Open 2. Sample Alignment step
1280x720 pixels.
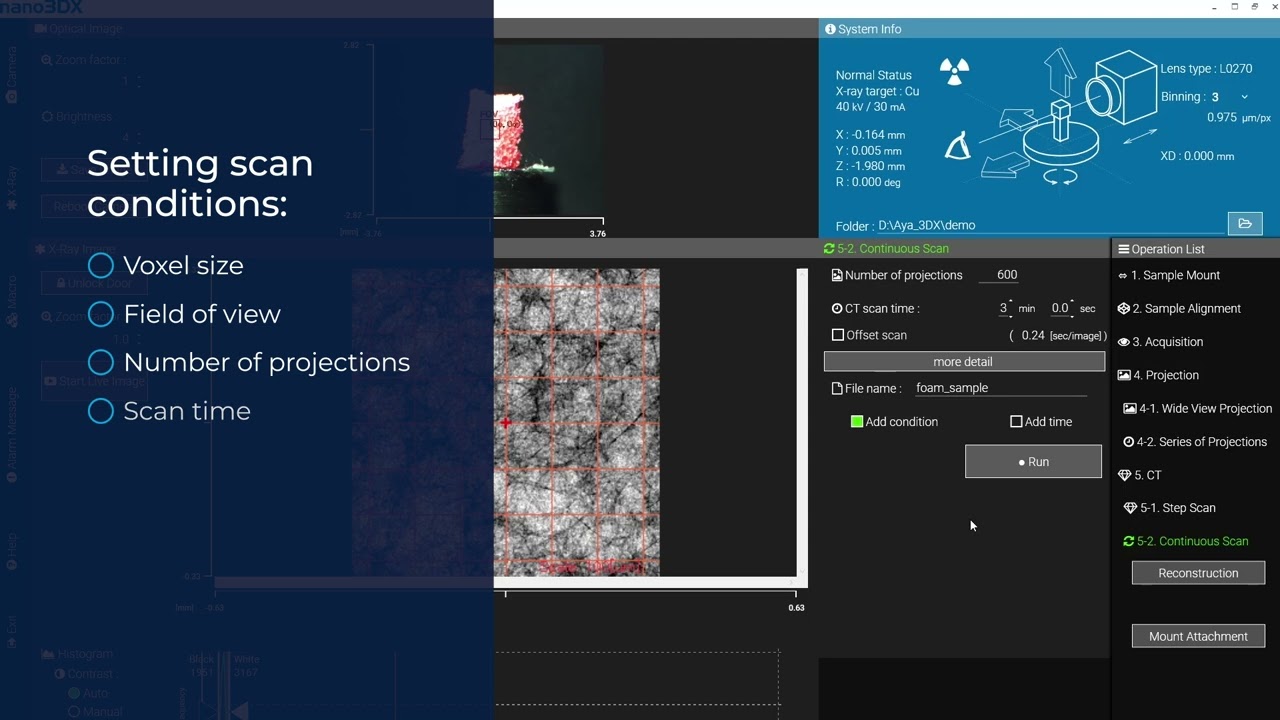pyautogui.click(x=1179, y=309)
